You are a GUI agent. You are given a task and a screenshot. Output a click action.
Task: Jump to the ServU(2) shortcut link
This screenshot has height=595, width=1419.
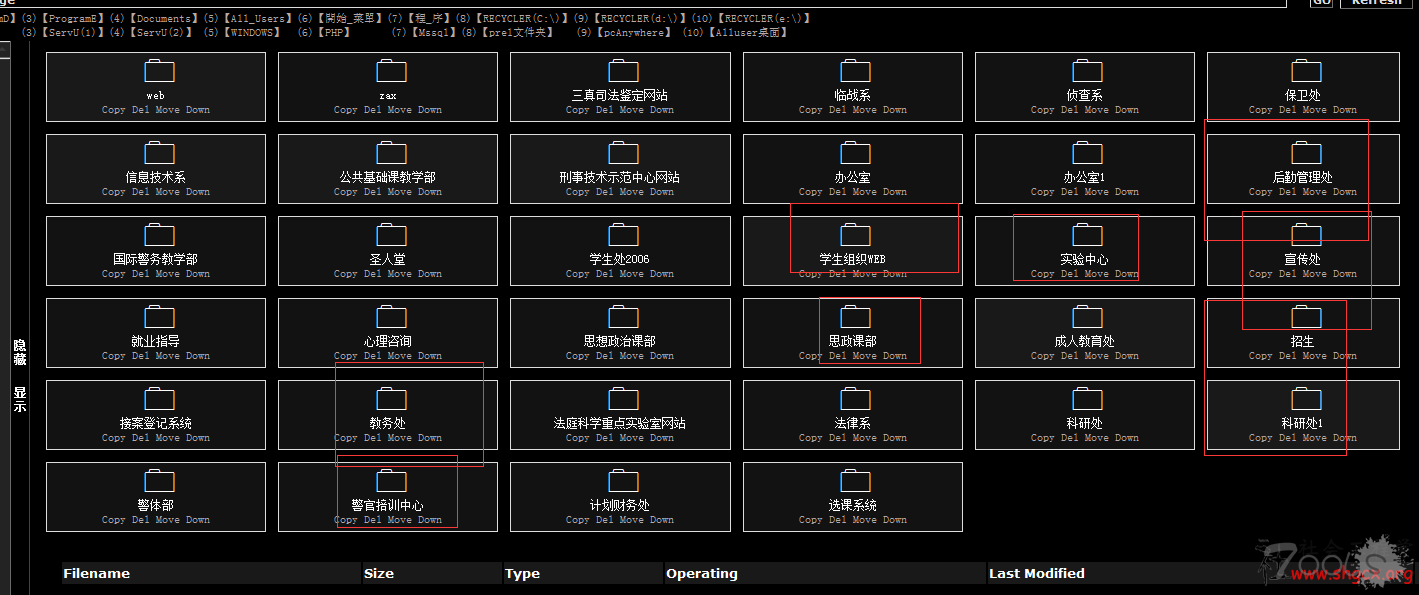[x=160, y=32]
